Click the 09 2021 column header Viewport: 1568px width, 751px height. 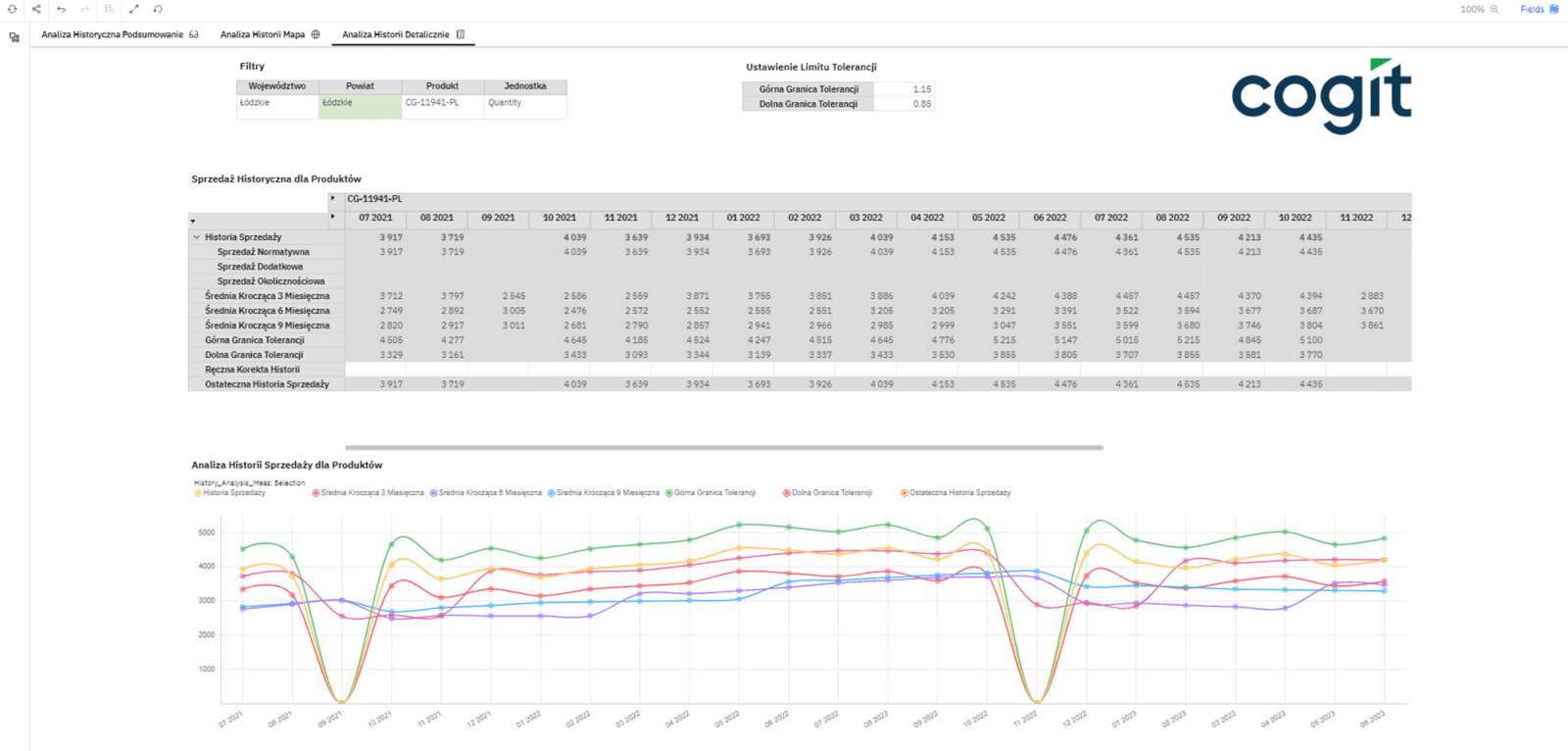498,218
